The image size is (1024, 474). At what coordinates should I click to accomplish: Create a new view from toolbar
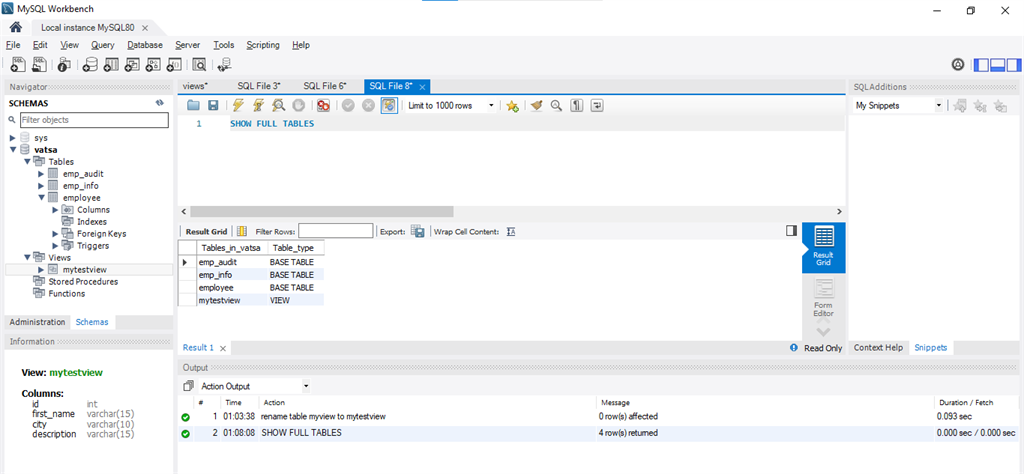[132, 64]
